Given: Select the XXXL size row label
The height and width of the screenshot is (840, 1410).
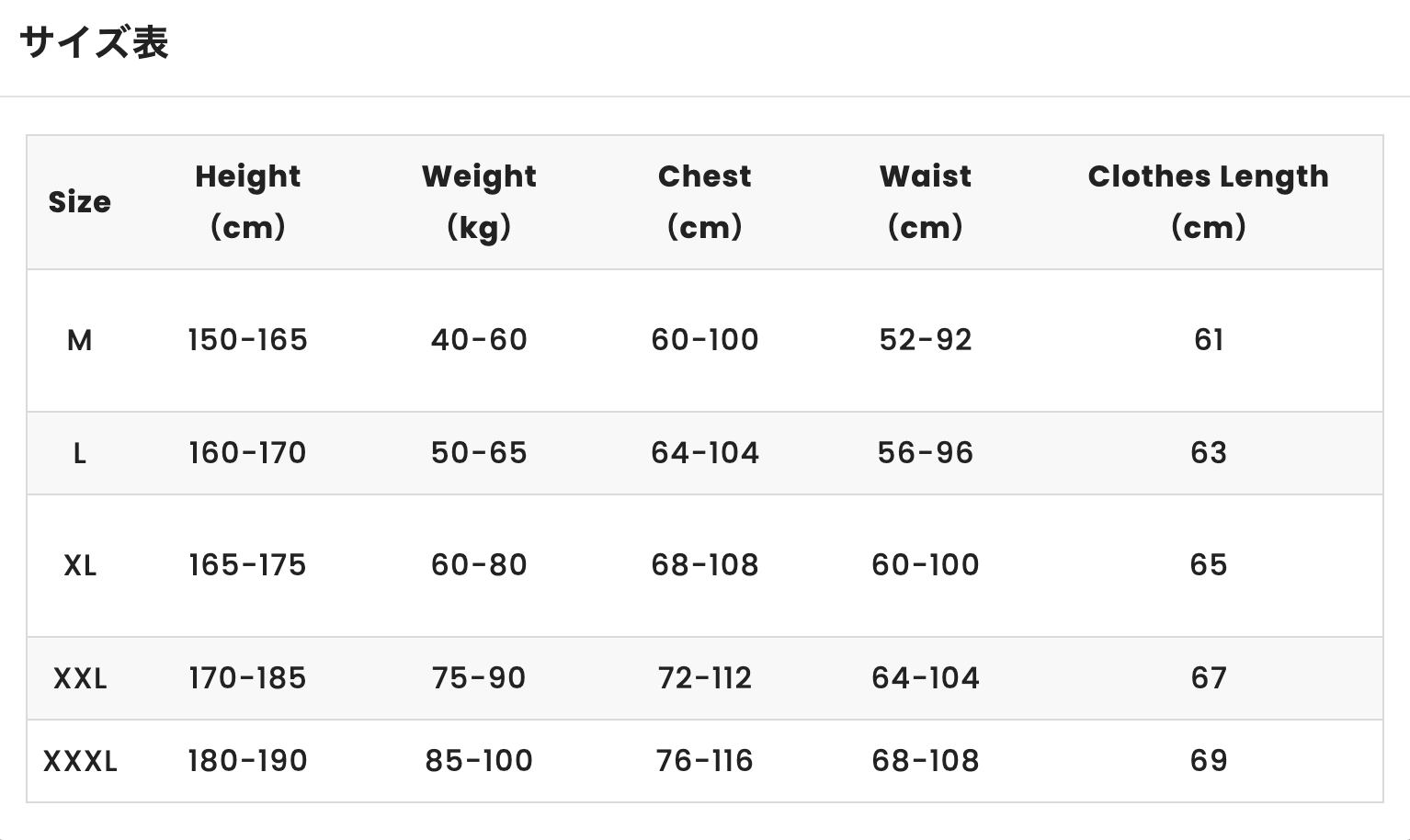Looking at the screenshot, I should [x=80, y=761].
